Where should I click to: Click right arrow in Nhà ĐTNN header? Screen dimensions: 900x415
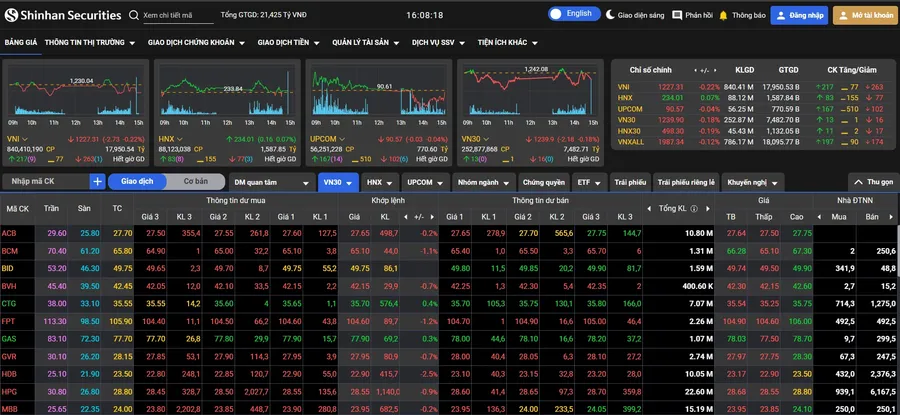click(x=891, y=217)
